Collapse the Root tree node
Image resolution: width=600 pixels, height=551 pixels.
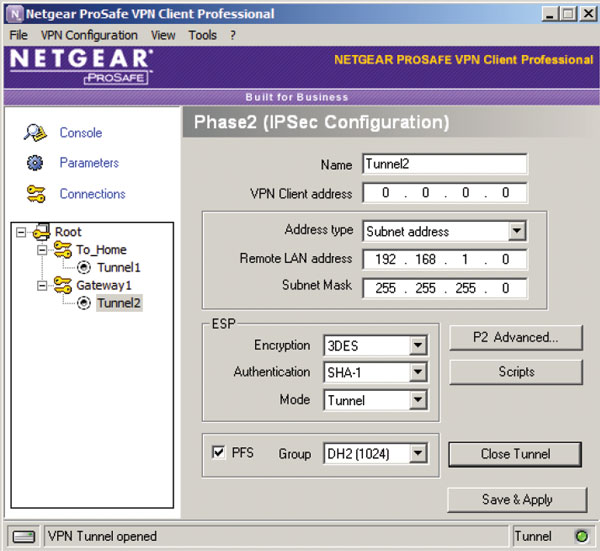pos(21,232)
